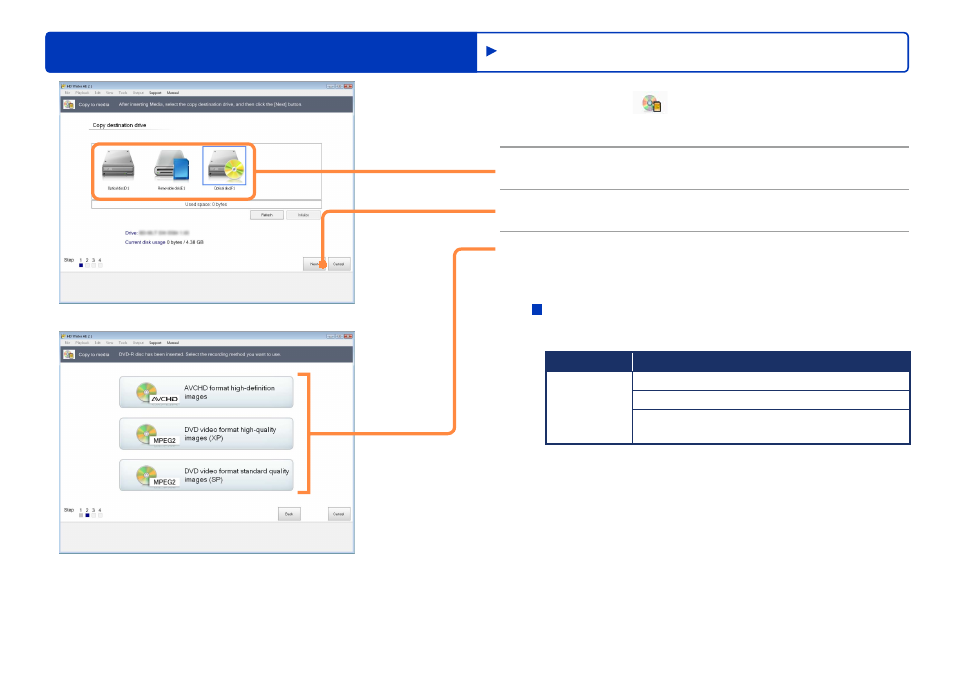Image resolution: width=954 pixels, height=673 pixels.
Task: Open the Manual menu in lower window
Action: 173,343
